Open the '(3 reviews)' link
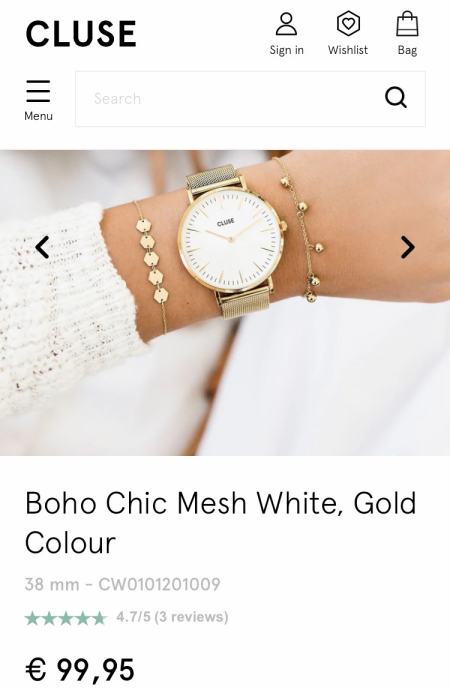Screen dimensions: 450x690 pos(191,617)
